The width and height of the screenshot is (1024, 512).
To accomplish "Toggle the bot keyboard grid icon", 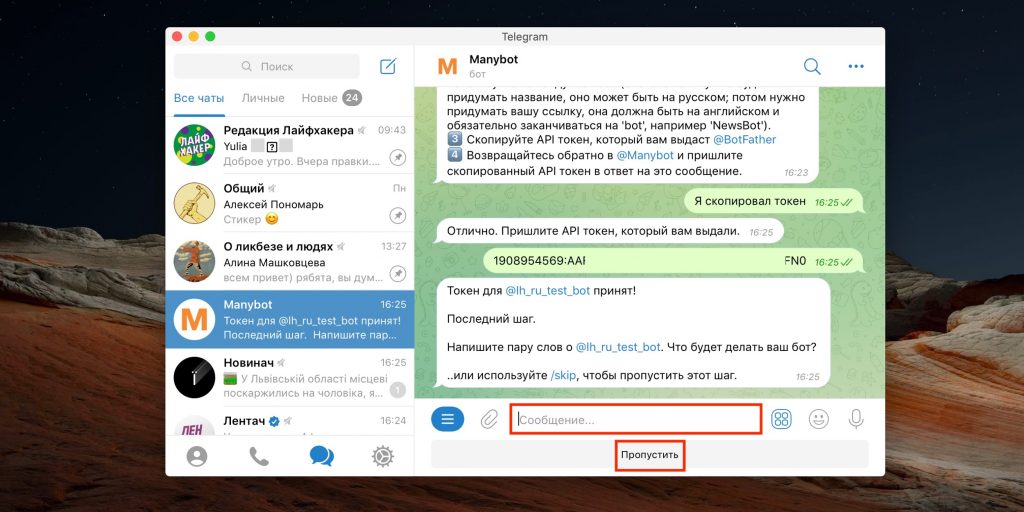I will pyautogui.click(x=781, y=419).
